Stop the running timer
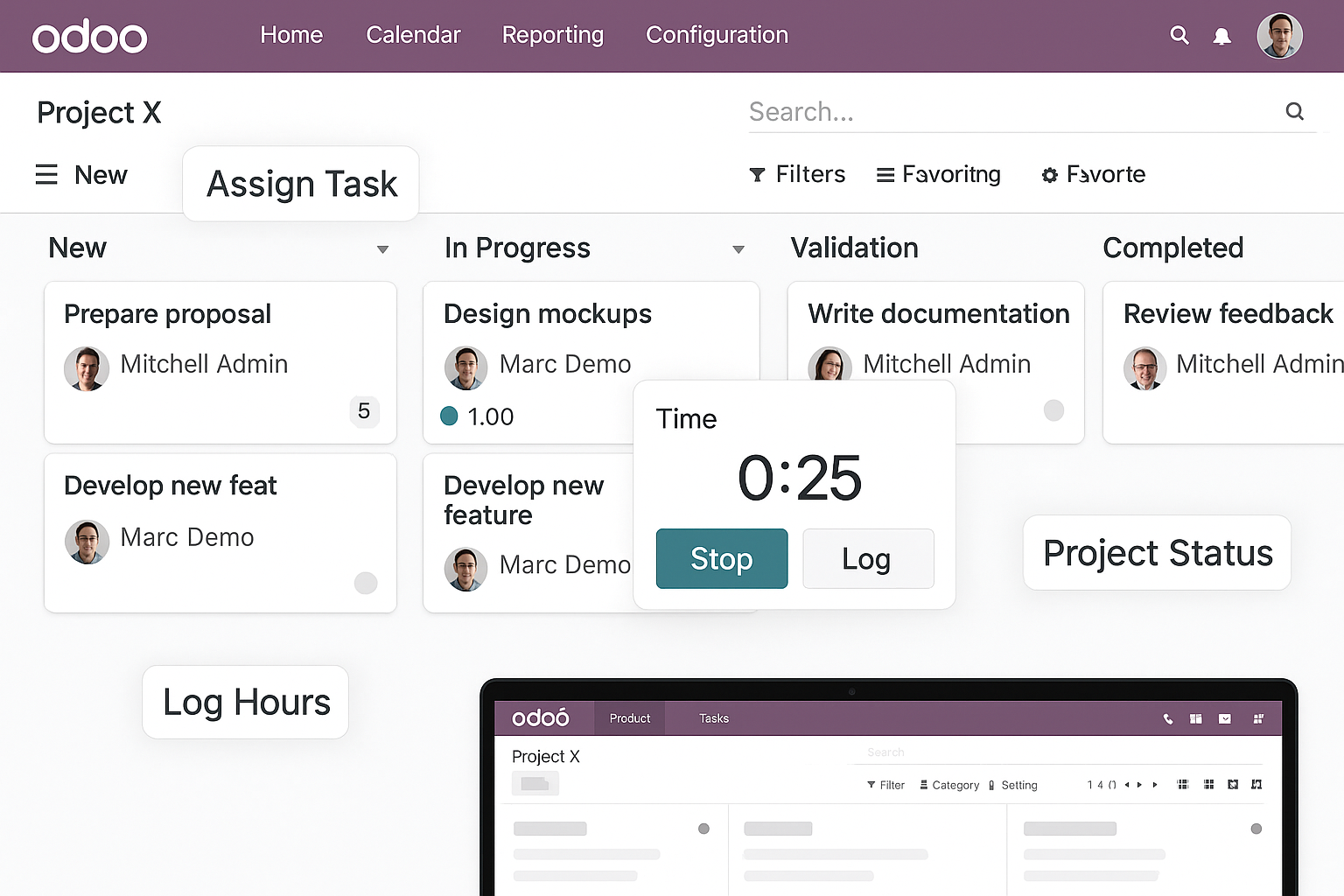 (x=721, y=558)
